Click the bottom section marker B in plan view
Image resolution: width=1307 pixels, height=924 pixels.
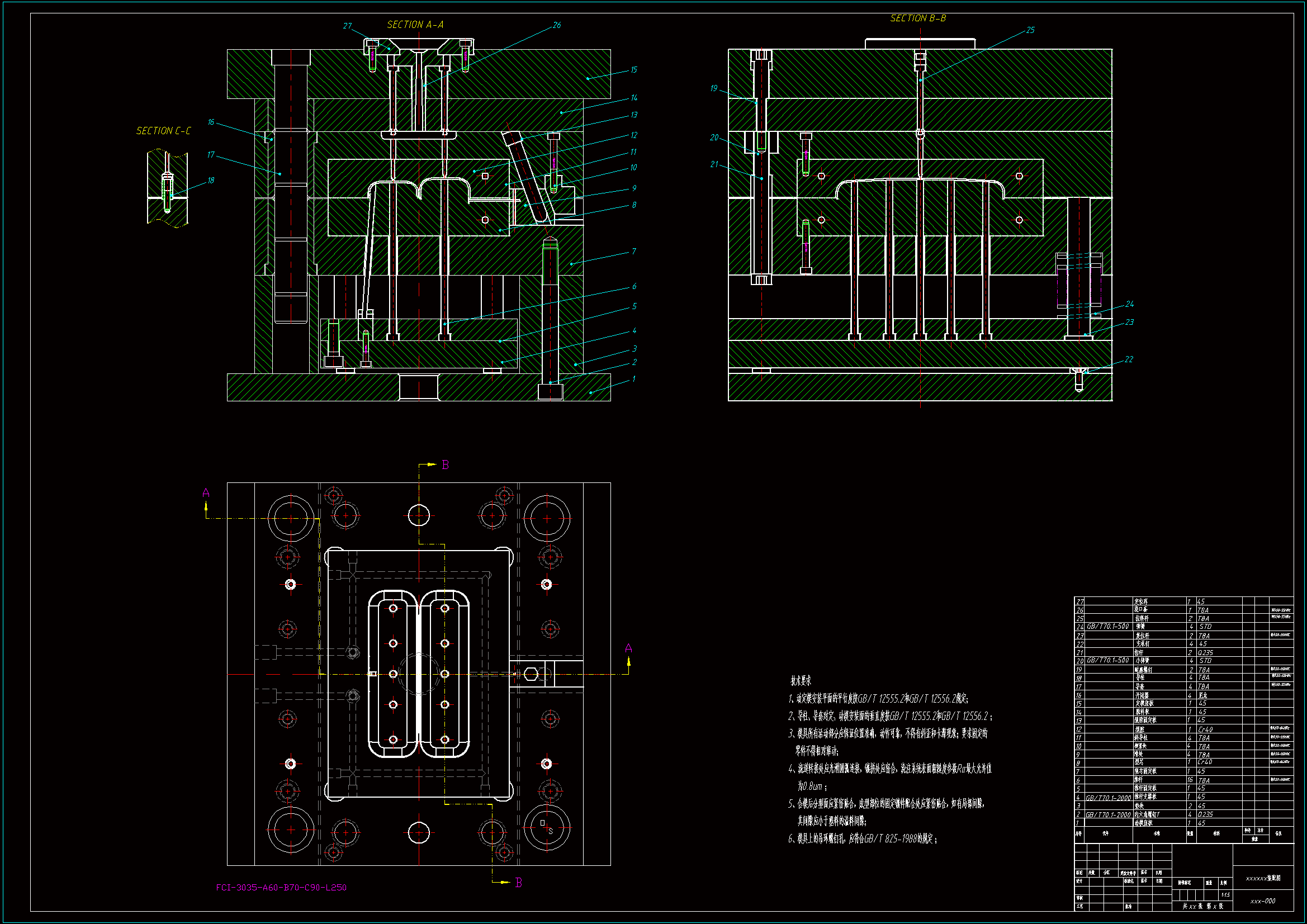(518, 882)
